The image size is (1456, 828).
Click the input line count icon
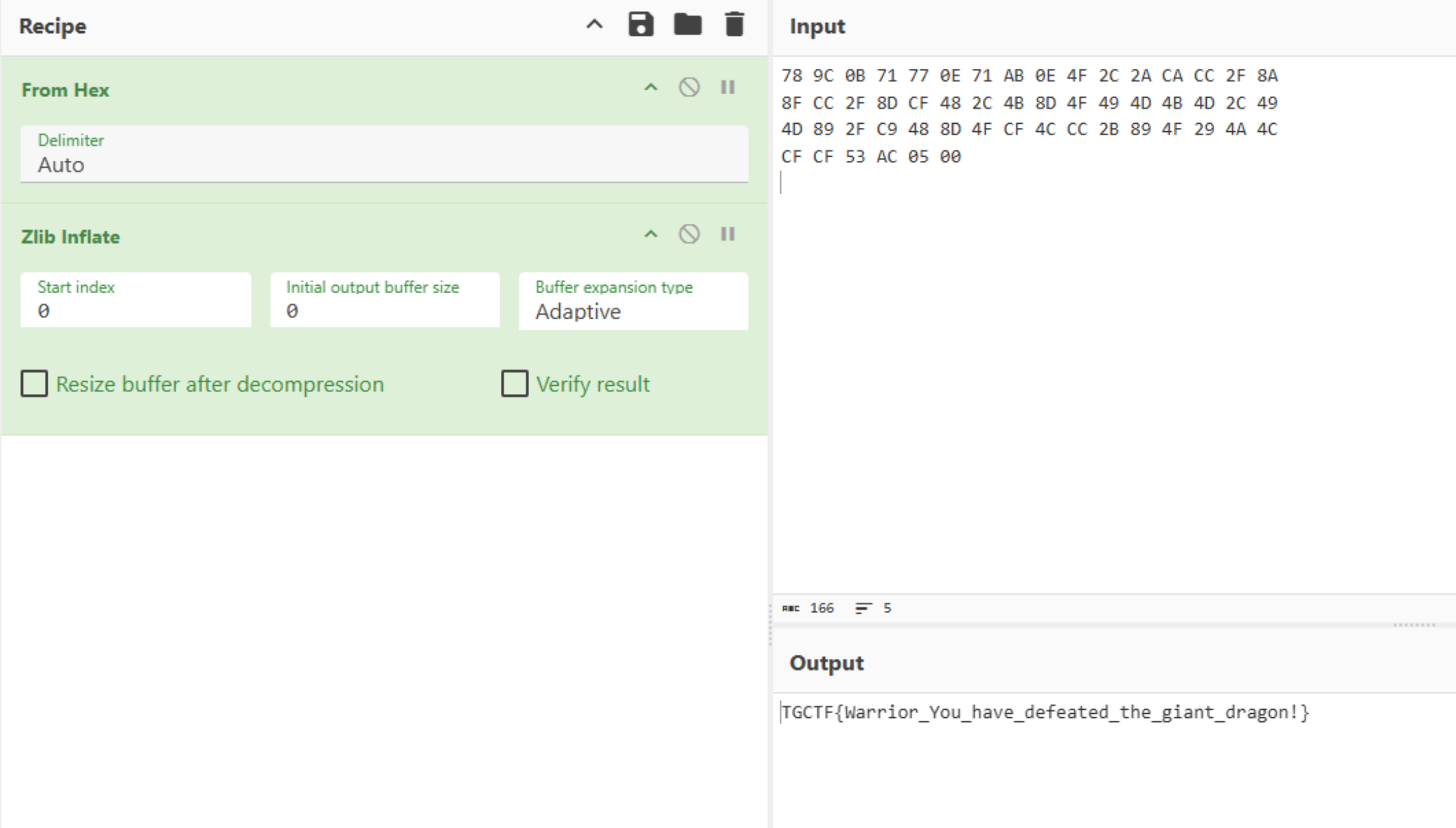pos(863,608)
